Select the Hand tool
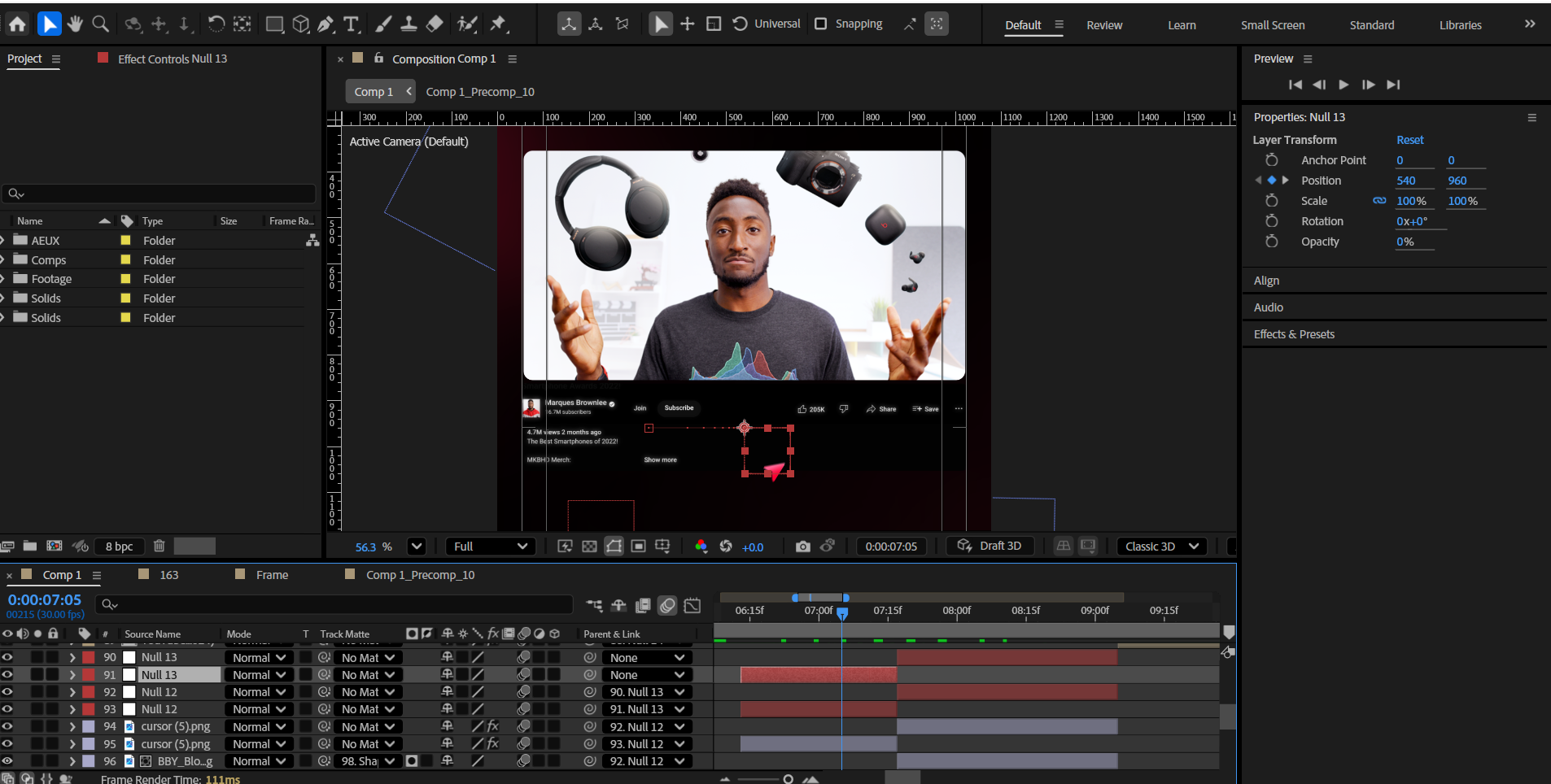This screenshot has height=784, width=1551. point(75,24)
